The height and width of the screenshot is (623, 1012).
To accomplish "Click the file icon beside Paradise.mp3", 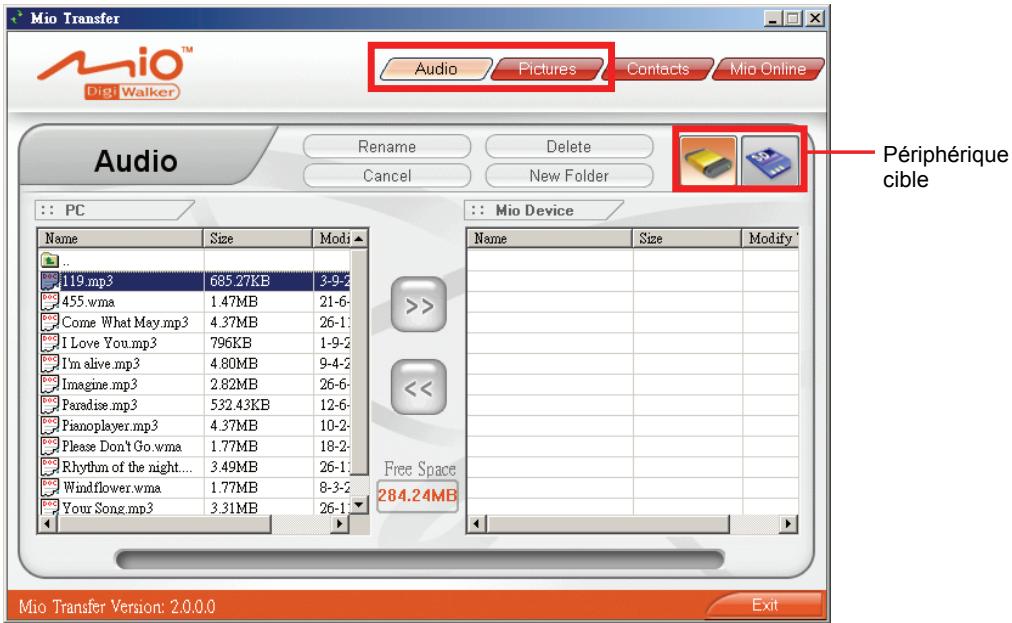I will pyautogui.click(x=50, y=405).
